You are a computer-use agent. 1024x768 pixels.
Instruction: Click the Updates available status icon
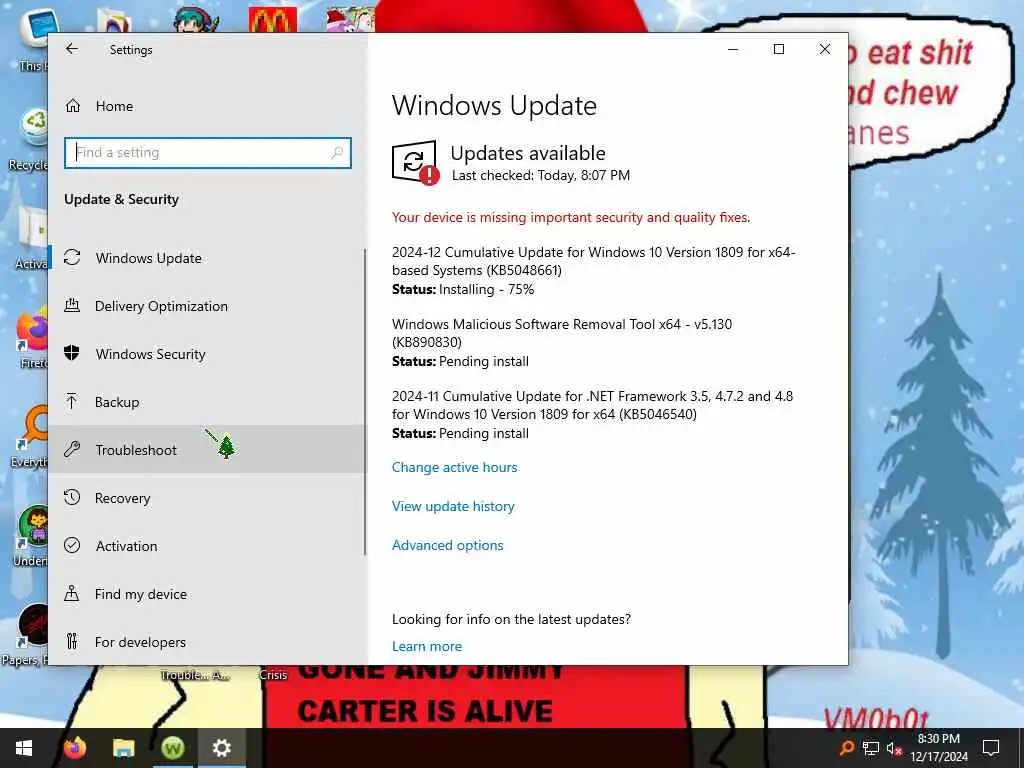pos(415,163)
